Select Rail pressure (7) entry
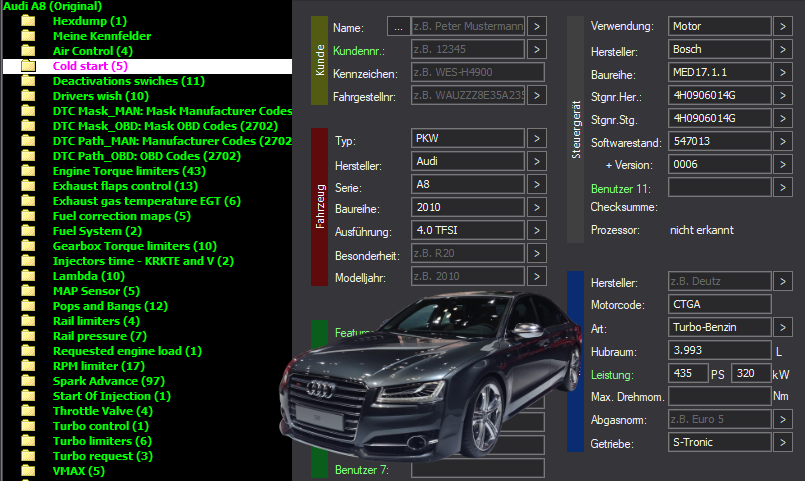The image size is (805, 481). 100,336
